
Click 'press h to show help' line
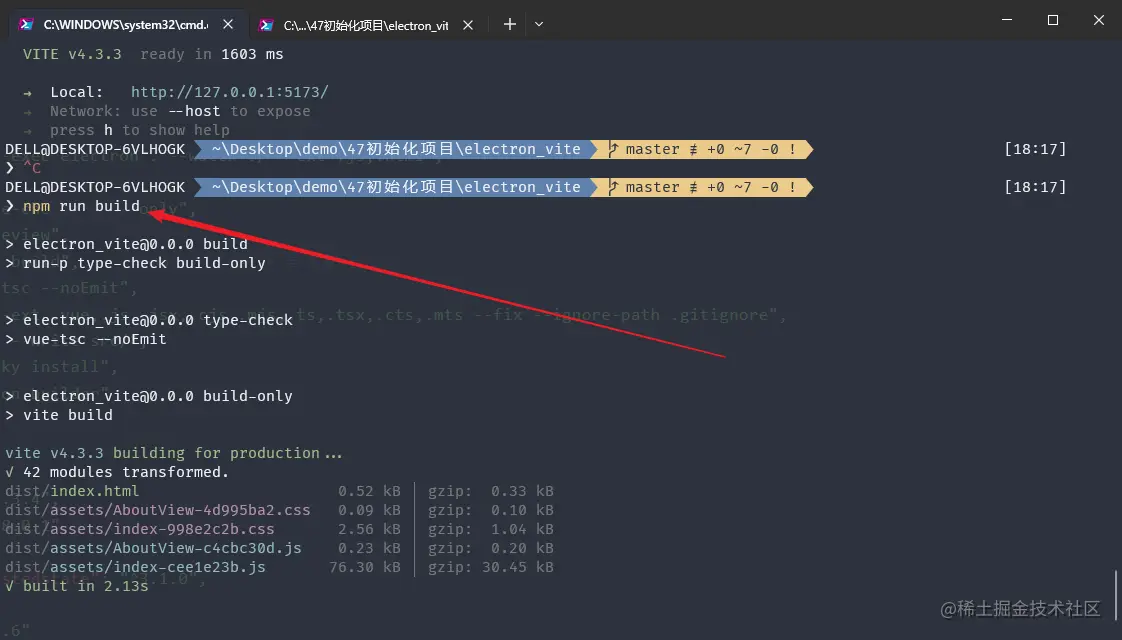click(x=140, y=130)
